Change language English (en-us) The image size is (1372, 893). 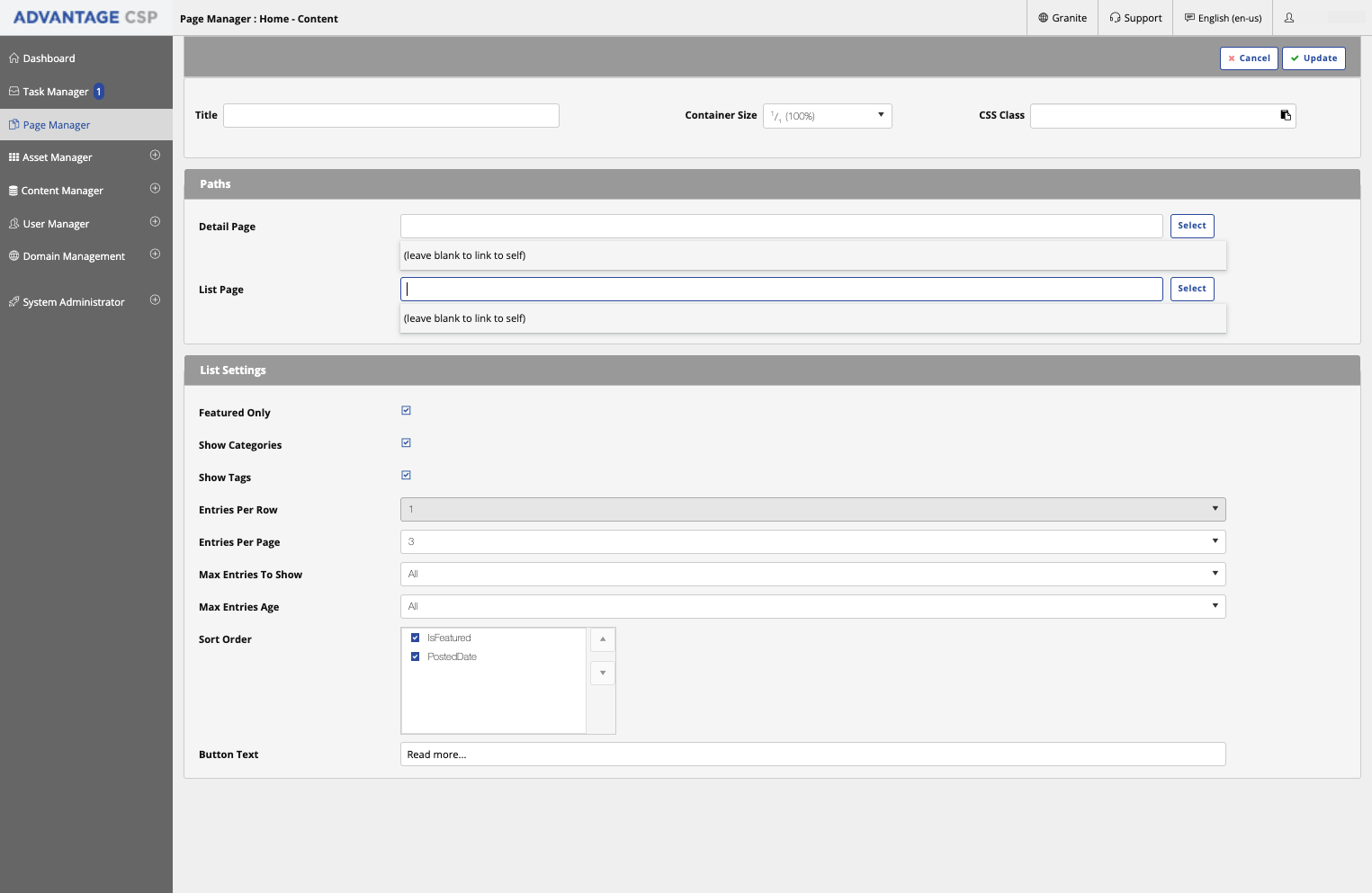[1223, 18]
